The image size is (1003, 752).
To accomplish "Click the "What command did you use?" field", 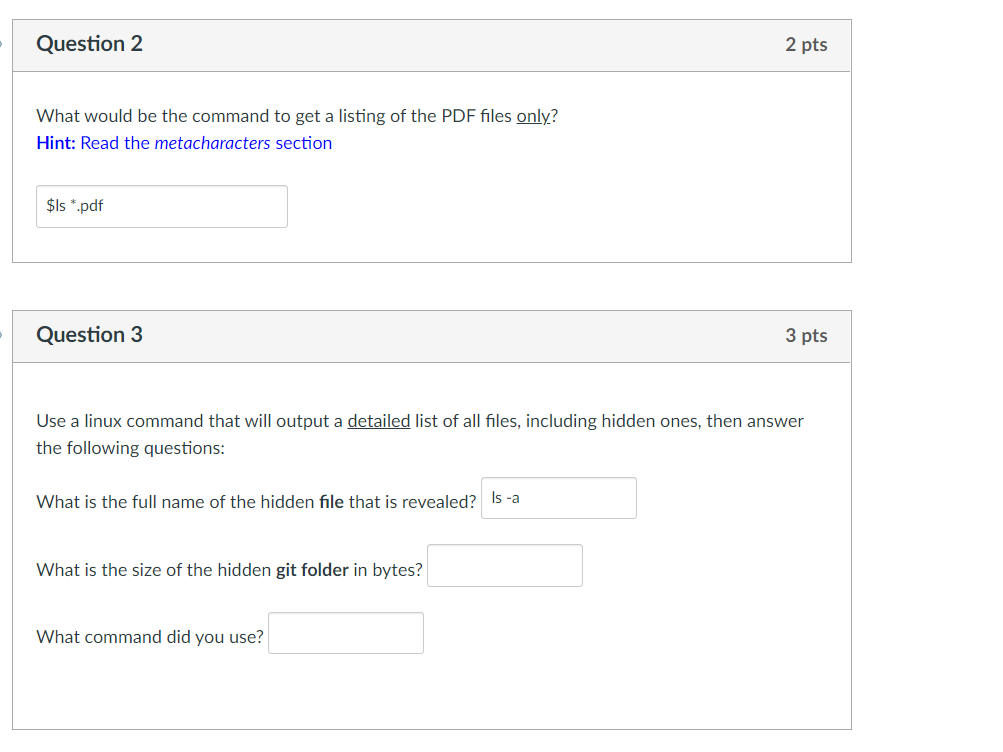I will coord(345,632).
